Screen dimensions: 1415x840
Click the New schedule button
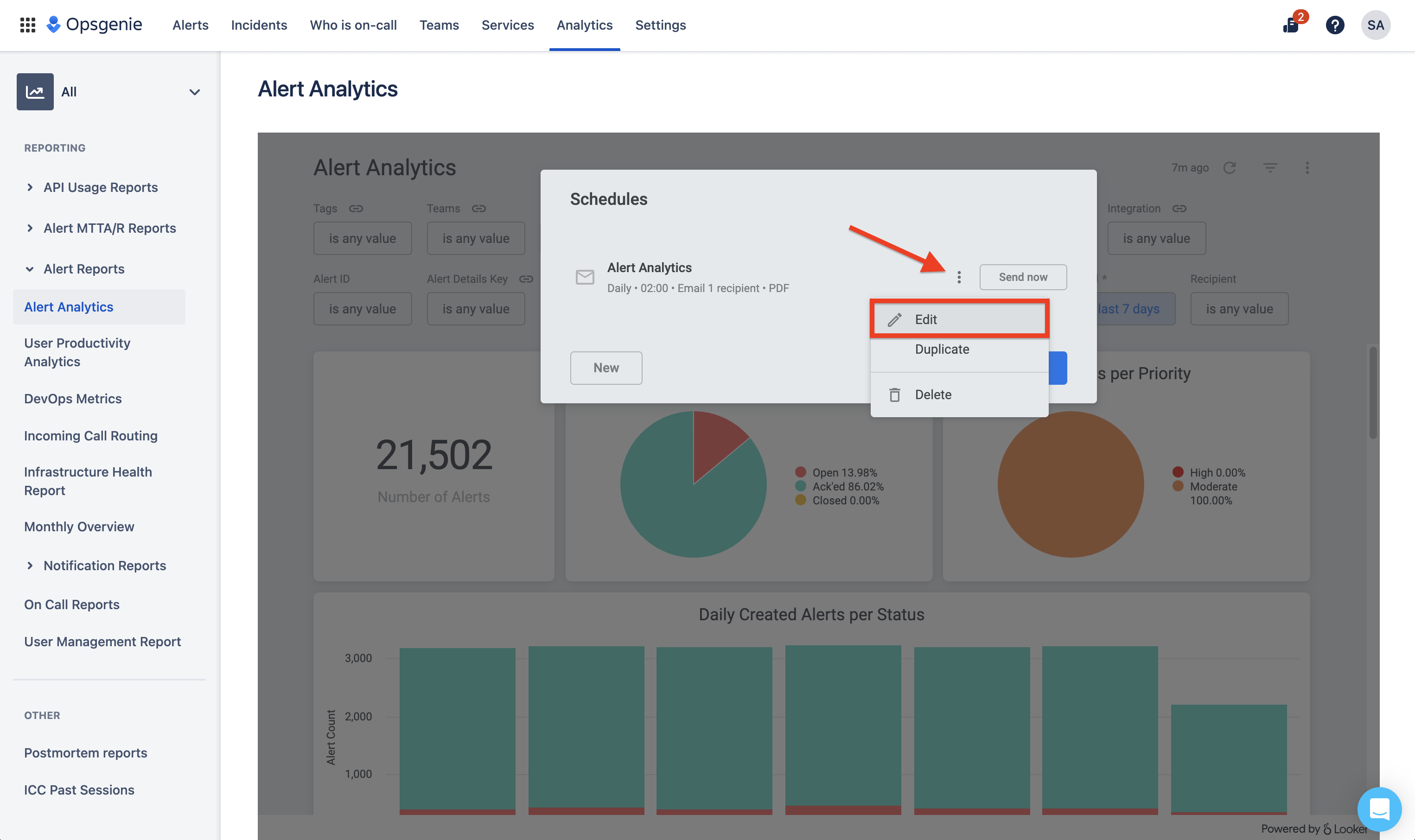[x=606, y=368]
